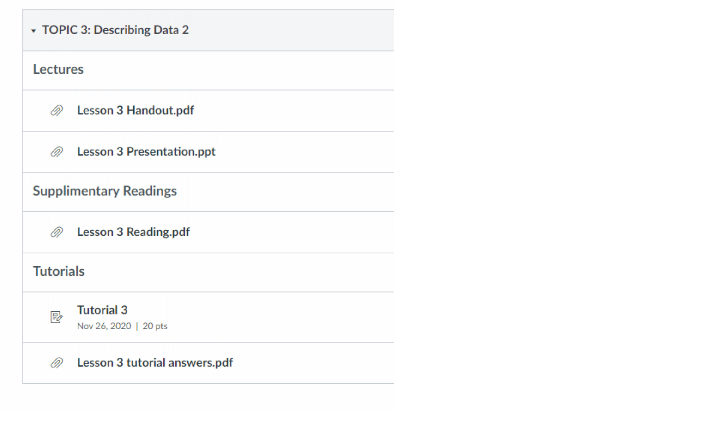The width and height of the screenshot is (705, 444).
Task: Click the paperclip icon beside Lesson 3 Handout.pdf
Action: coord(57,111)
